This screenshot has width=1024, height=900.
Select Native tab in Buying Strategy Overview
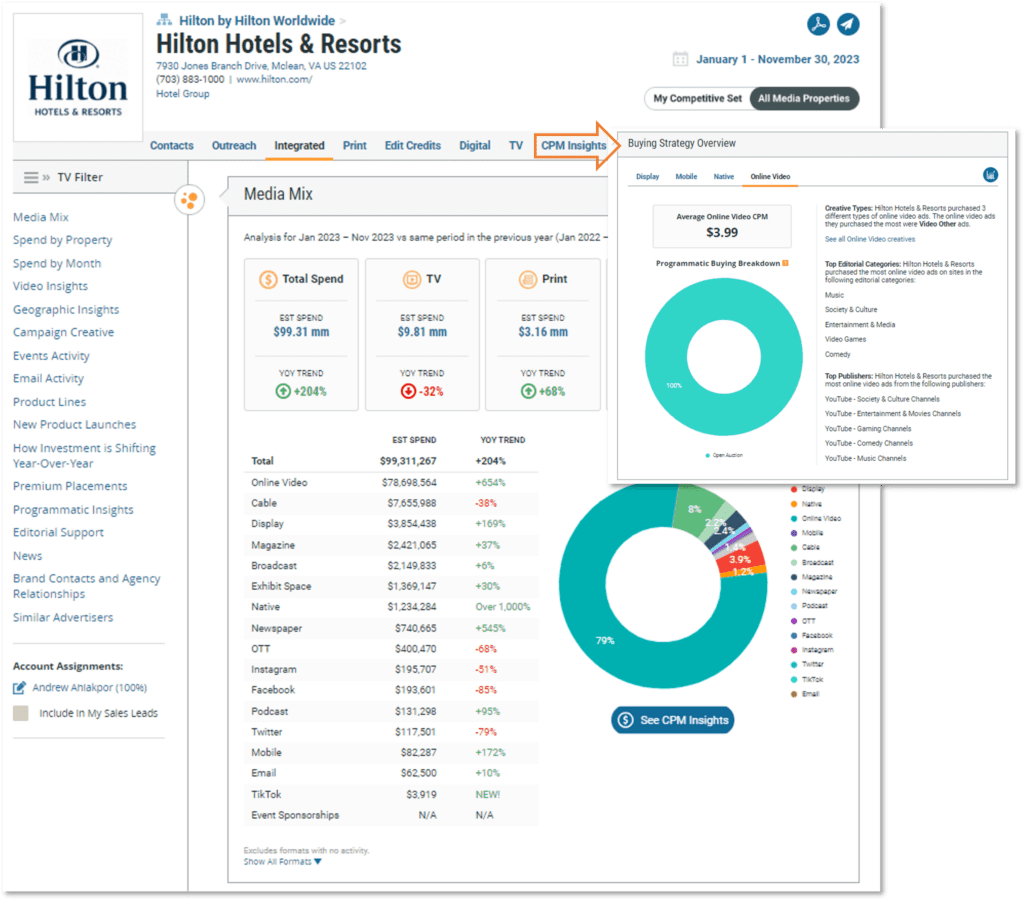(724, 176)
